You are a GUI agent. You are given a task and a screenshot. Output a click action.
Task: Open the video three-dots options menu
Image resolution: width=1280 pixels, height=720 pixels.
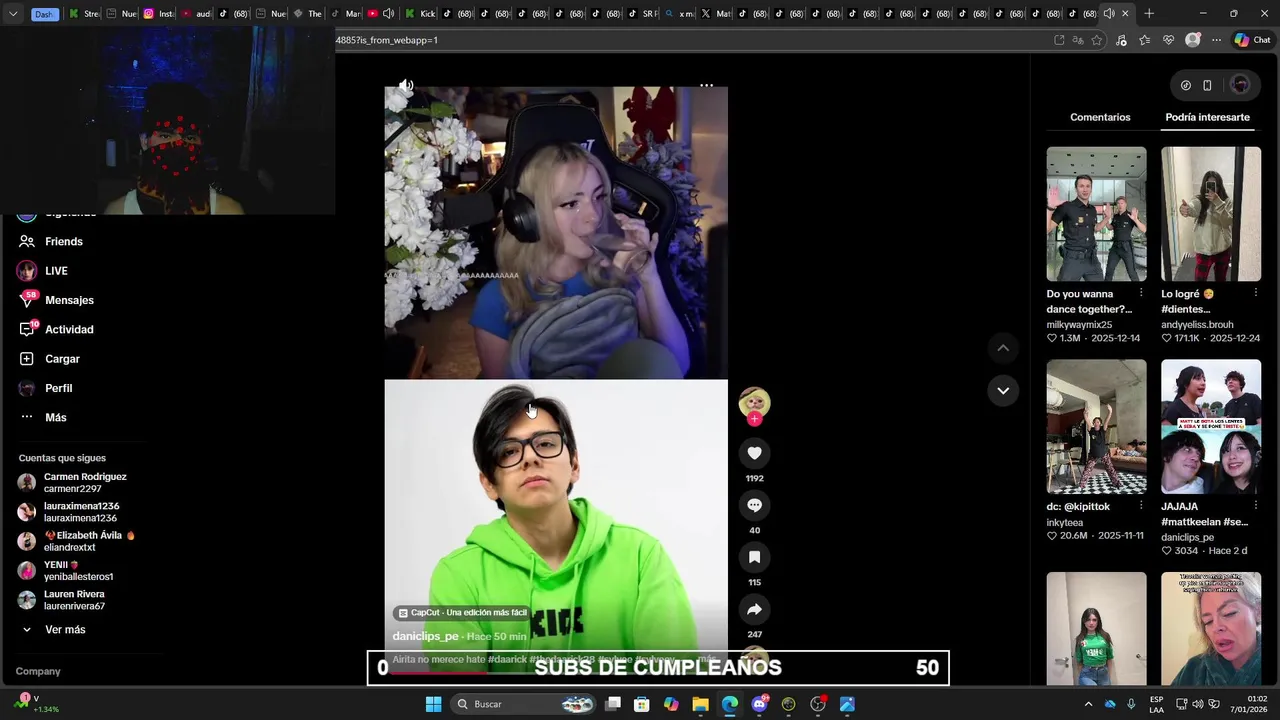[x=706, y=85]
